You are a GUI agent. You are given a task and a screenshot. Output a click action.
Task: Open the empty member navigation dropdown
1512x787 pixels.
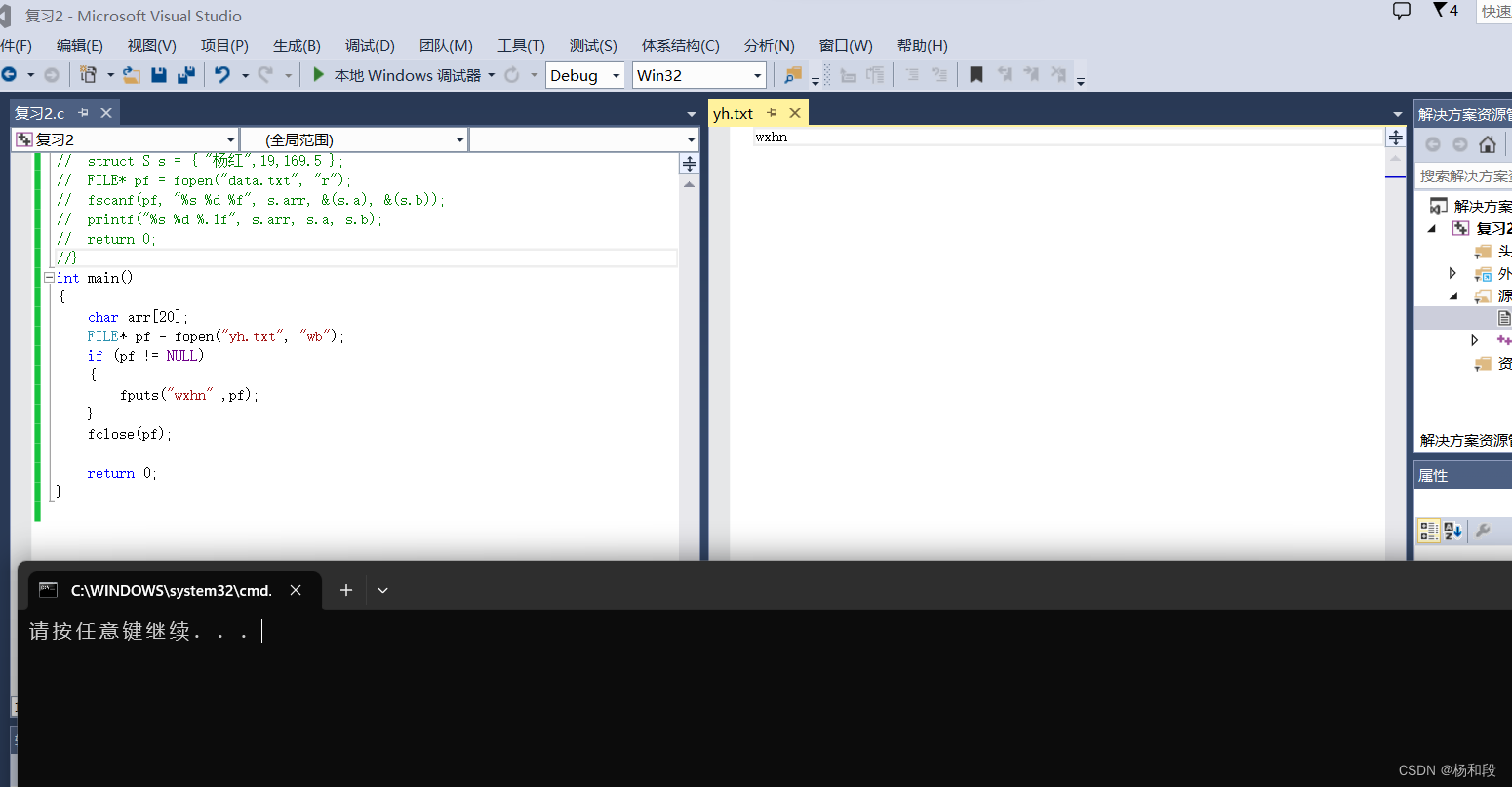583,140
